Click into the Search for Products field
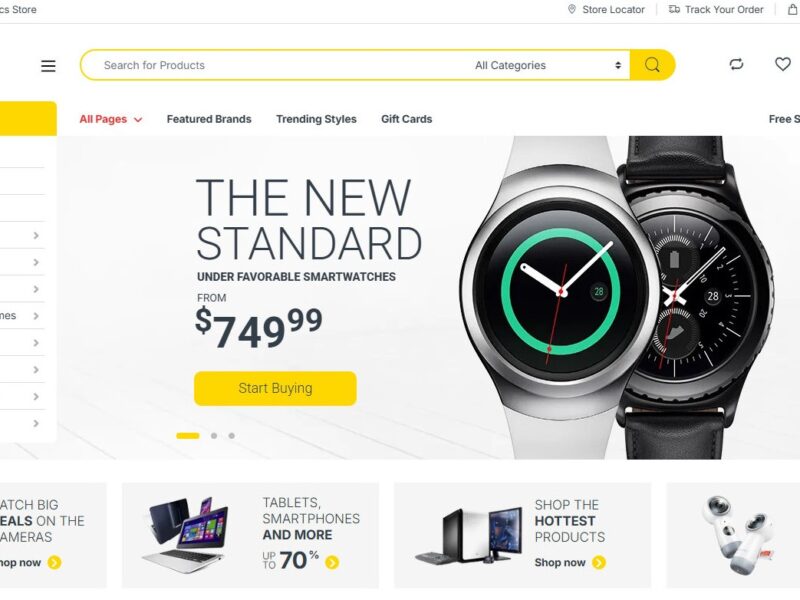800x600 pixels. pos(276,65)
